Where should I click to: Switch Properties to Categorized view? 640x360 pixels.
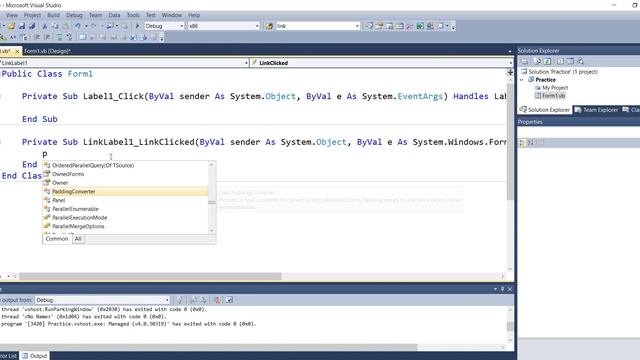coord(522,143)
